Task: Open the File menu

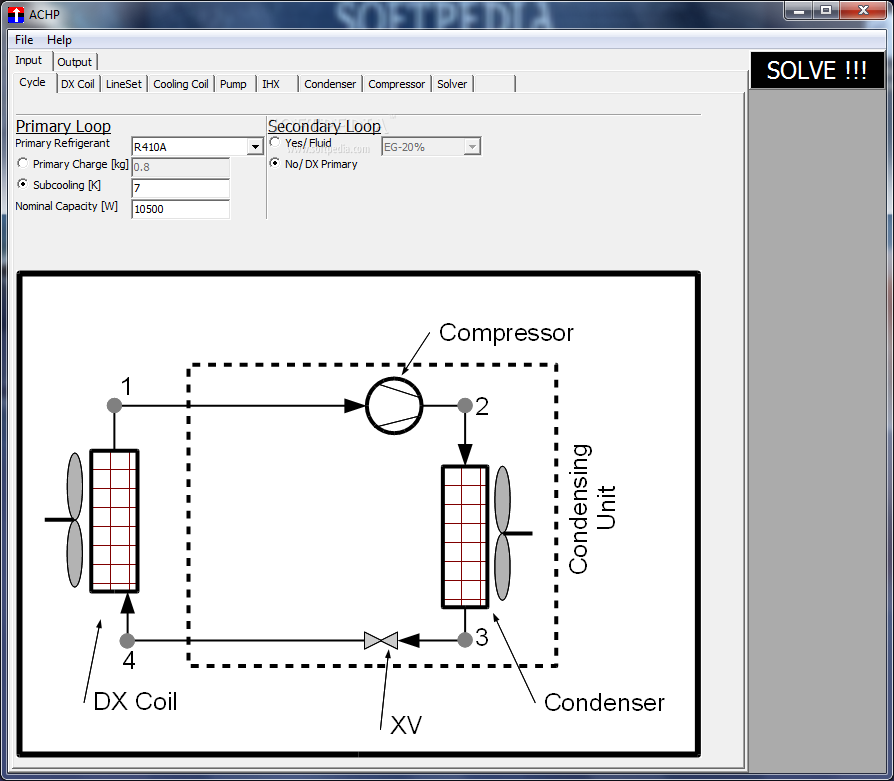Action: tap(24, 40)
